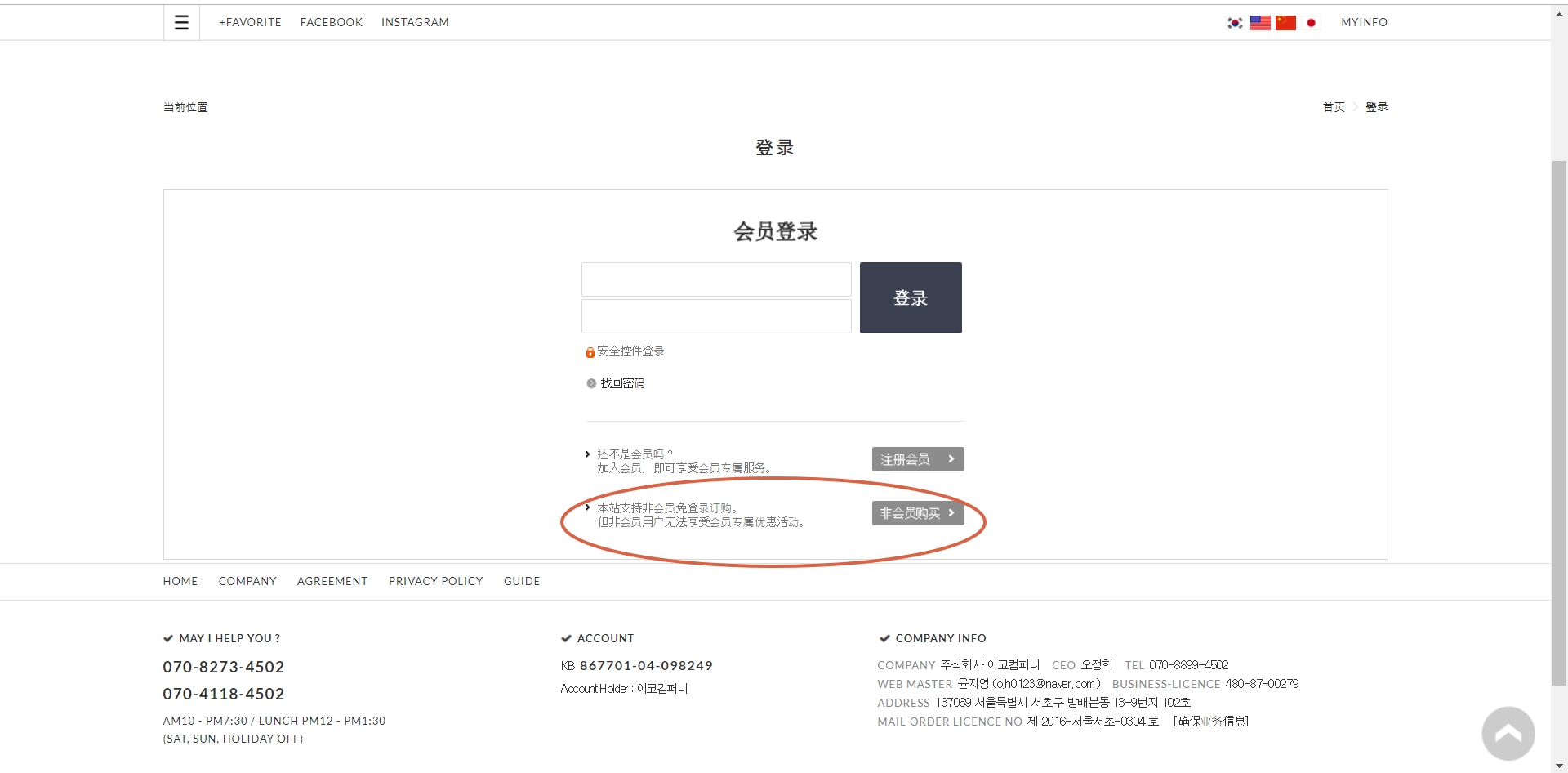
Task: Open the +FAVORITE menu item
Action: click(250, 22)
